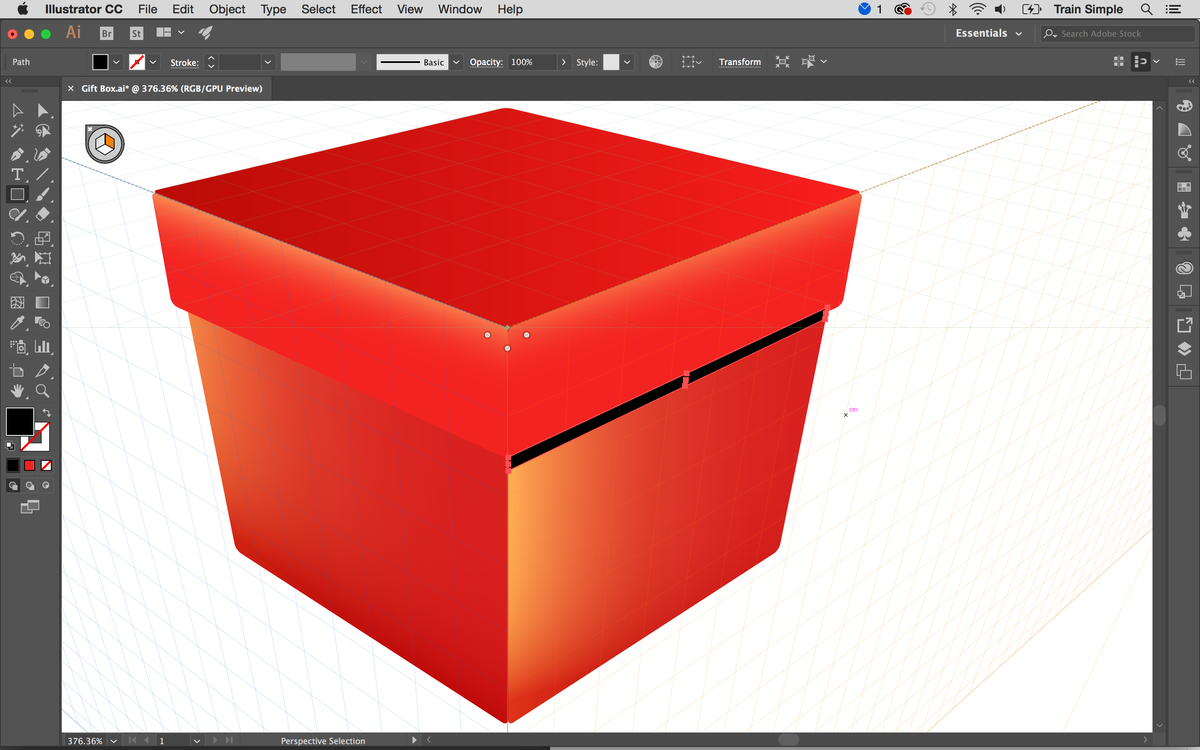Select the Eyedropper tool
The image size is (1200, 750).
click(x=17, y=323)
